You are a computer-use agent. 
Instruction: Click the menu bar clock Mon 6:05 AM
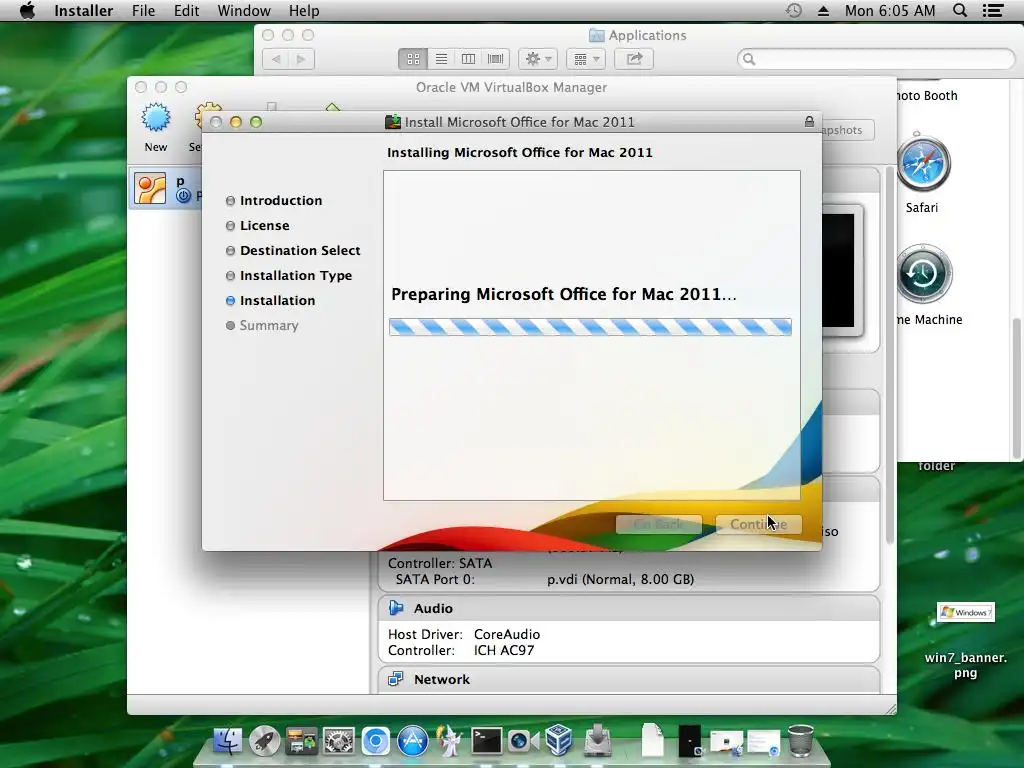pyautogui.click(x=889, y=10)
